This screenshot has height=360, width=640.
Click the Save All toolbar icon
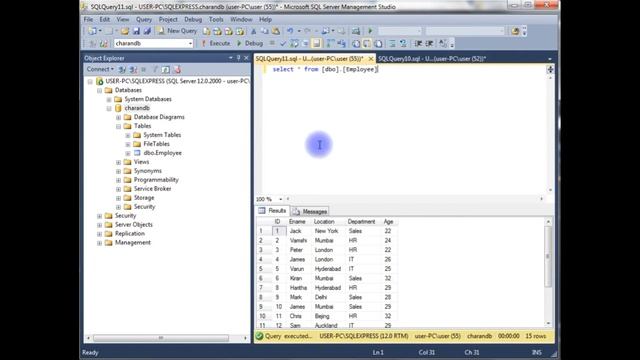pos(147,31)
